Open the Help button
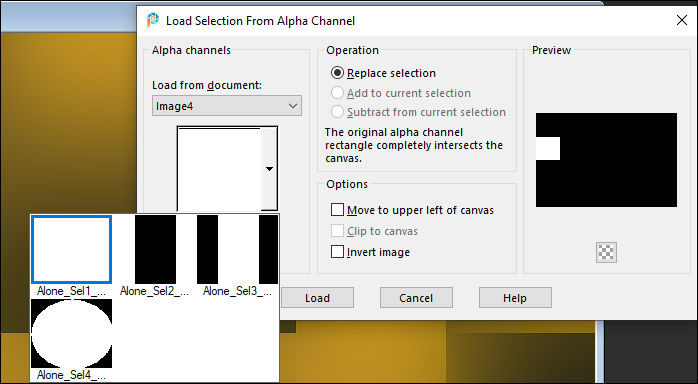The width and height of the screenshot is (698, 384). (515, 298)
